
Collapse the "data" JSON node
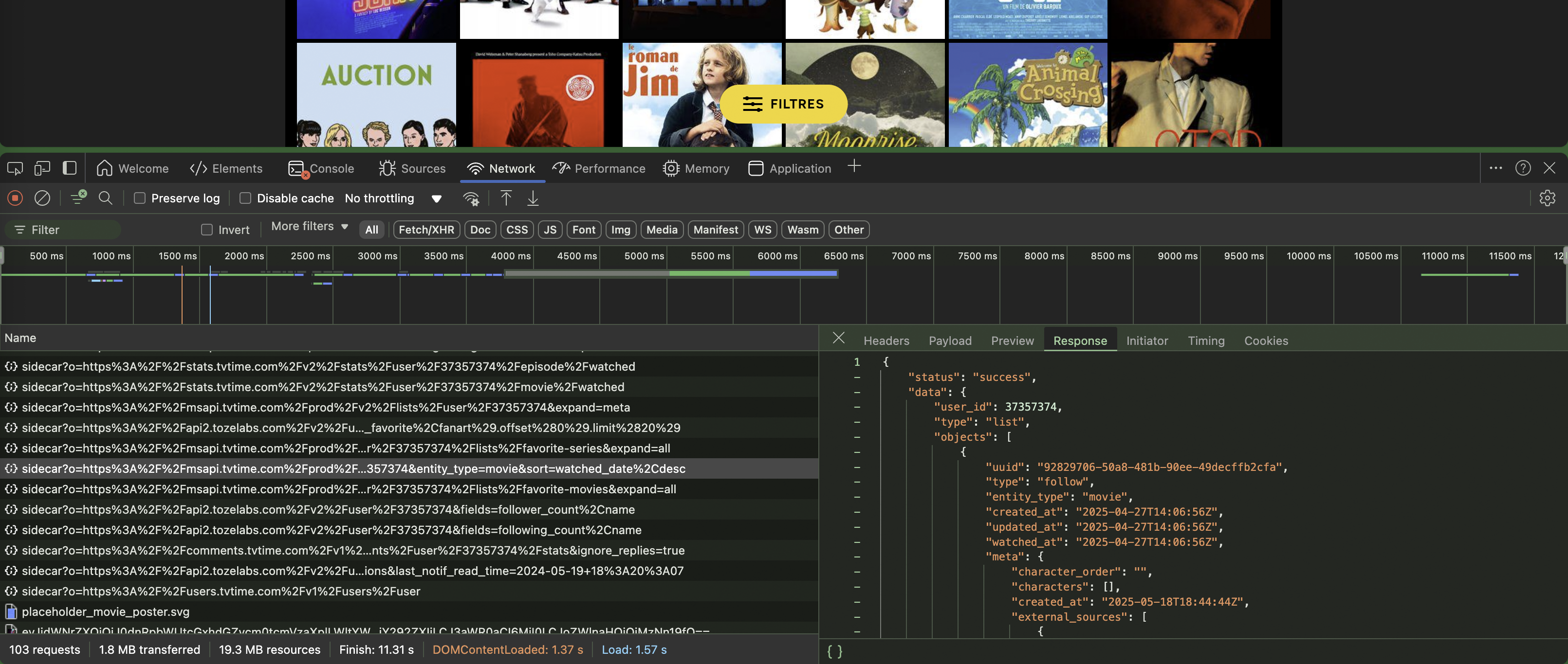tap(856, 393)
